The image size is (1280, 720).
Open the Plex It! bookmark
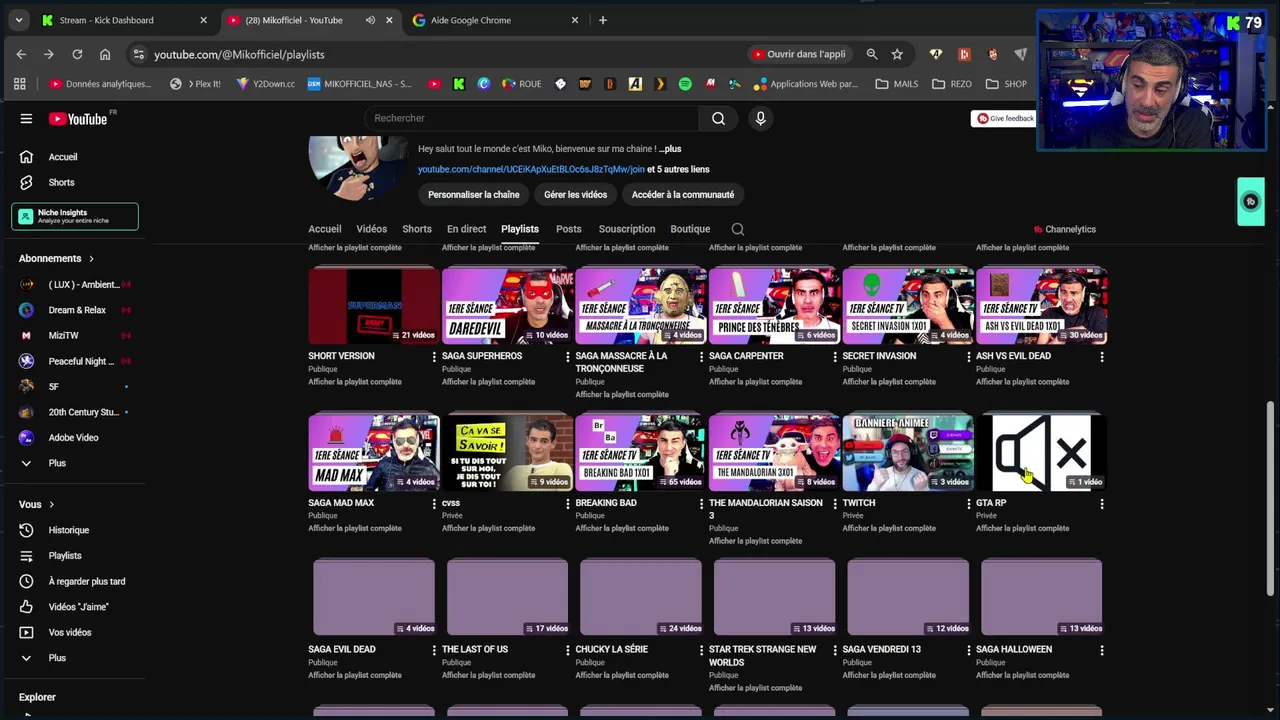[x=195, y=84]
